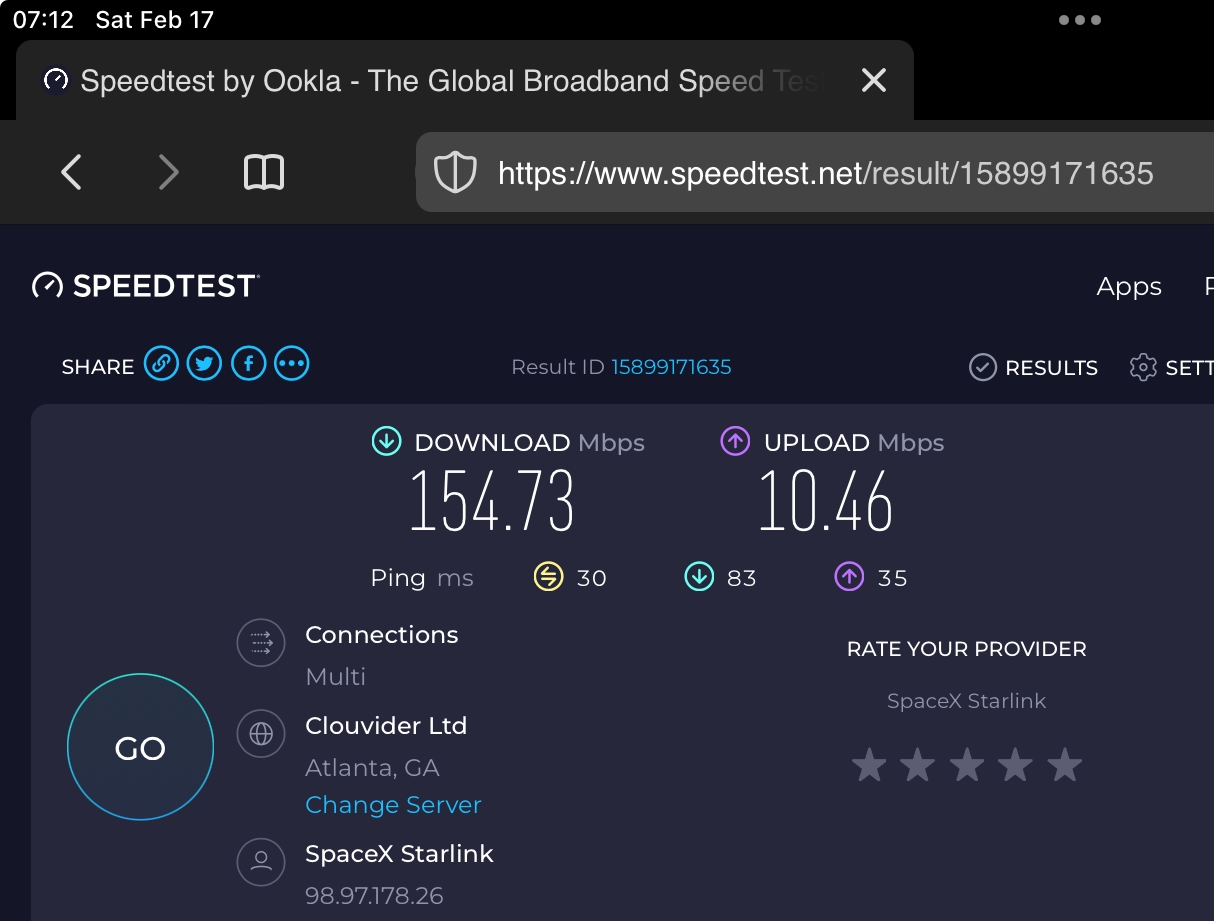Click the Connections multi icon
The width and height of the screenshot is (1214, 921).
(x=261, y=642)
